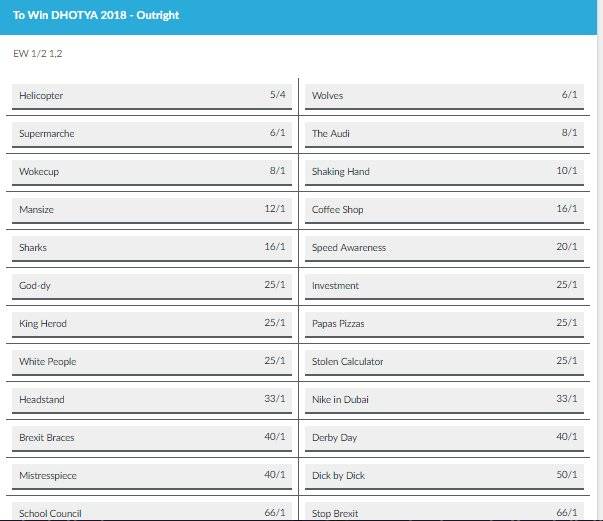603x521 pixels.
Task: Pick Stop Brexit at 66/1
Action: click(445, 512)
